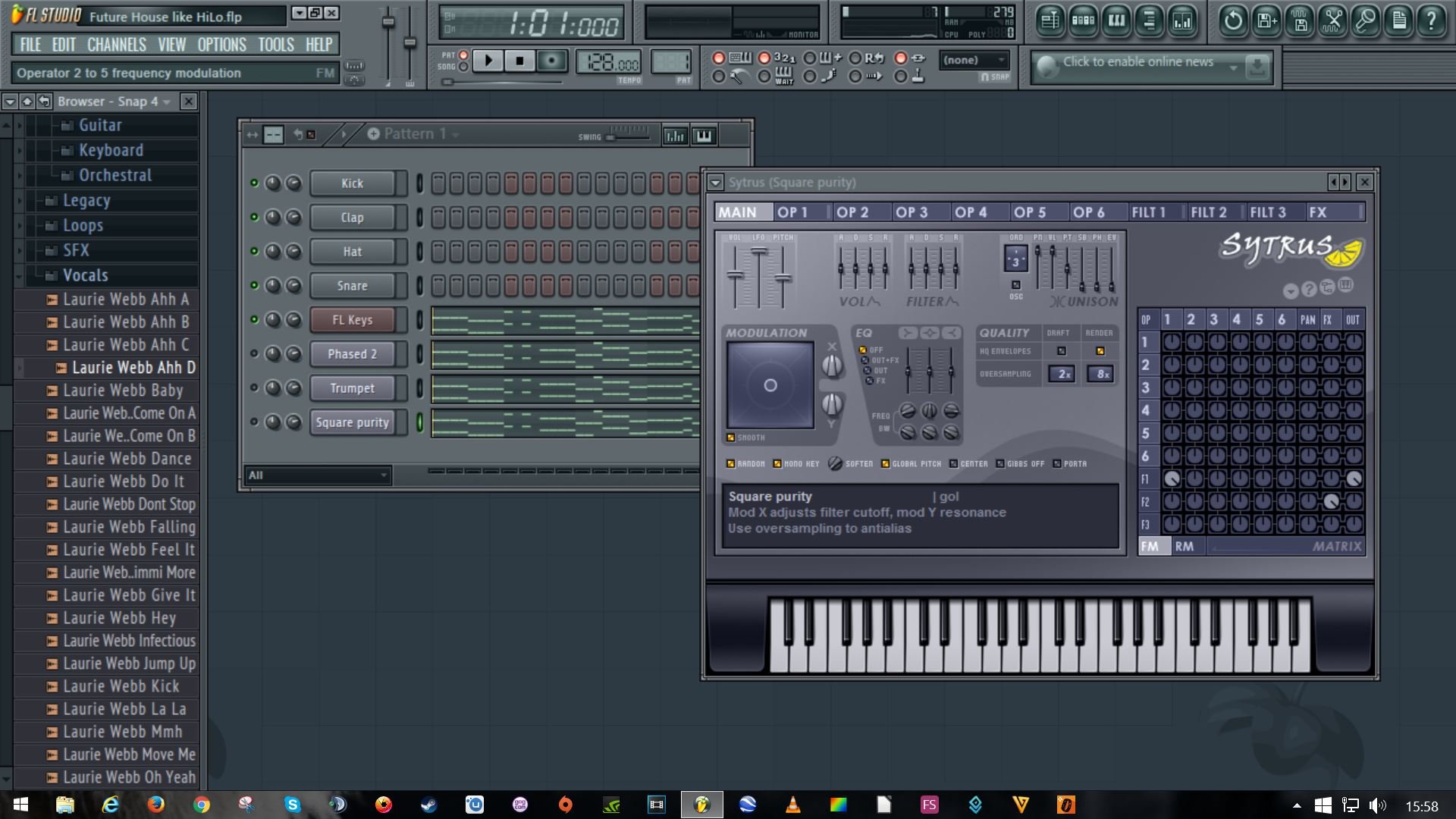
Task: Open the step sequencer All filter dropdown
Action: pos(318,475)
